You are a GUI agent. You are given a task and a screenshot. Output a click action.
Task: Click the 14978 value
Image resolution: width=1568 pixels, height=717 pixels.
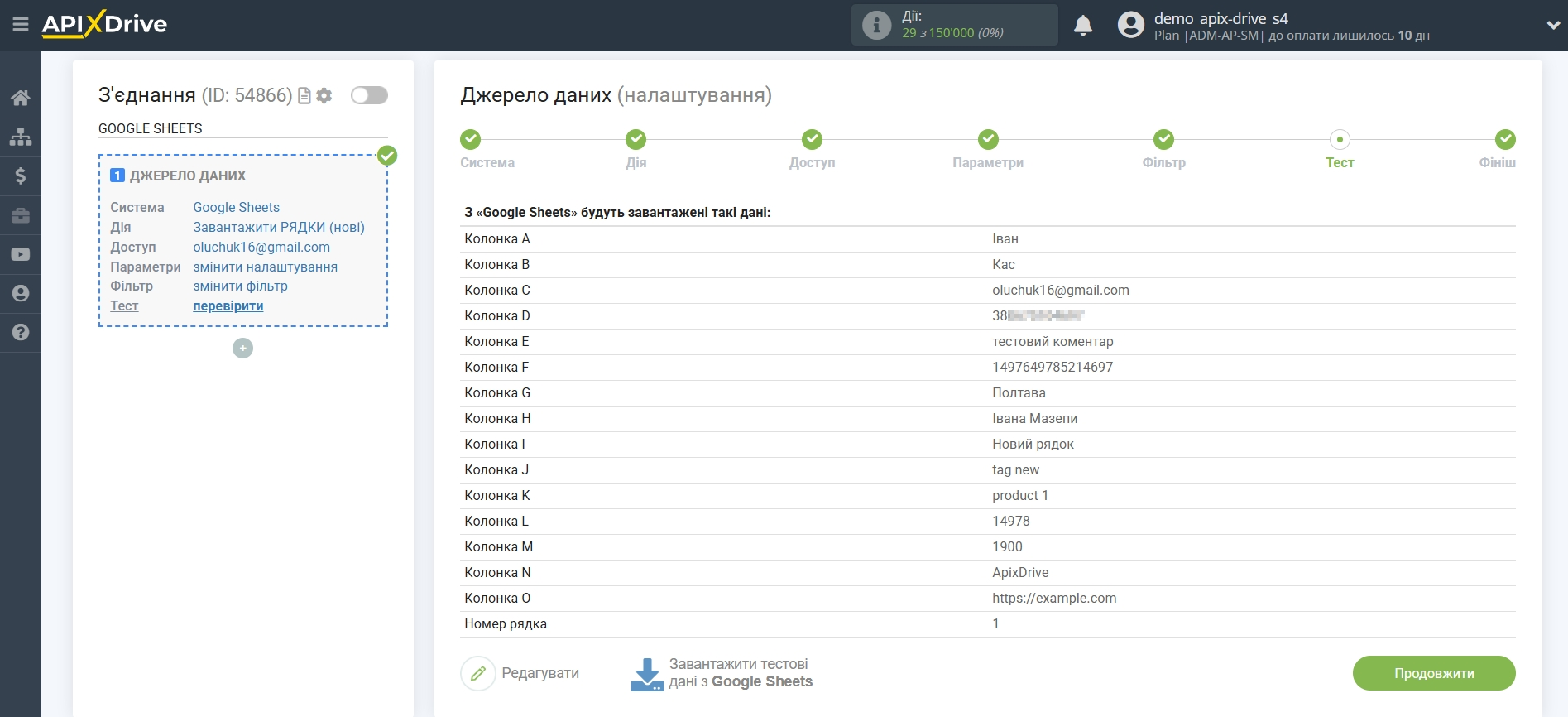coord(1011,521)
